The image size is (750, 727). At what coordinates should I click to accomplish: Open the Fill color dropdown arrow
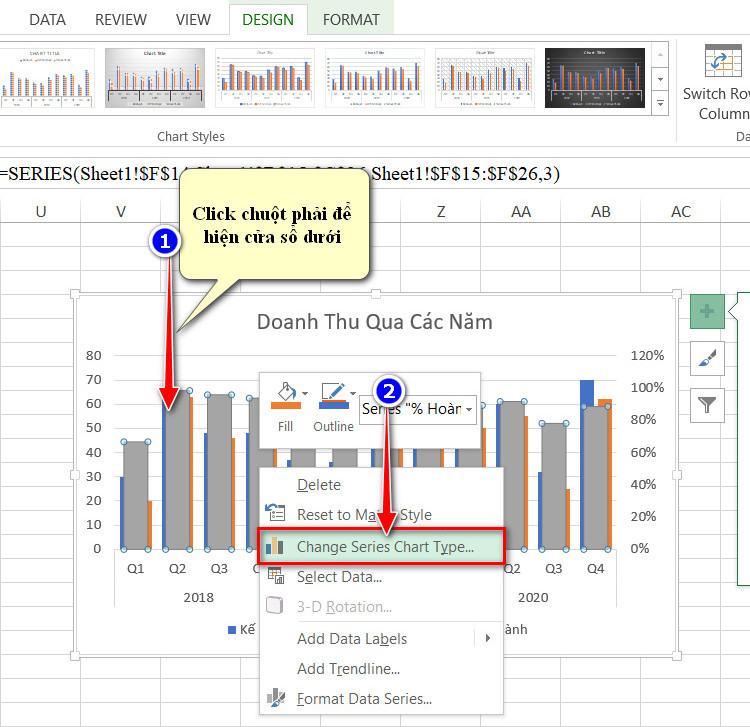(x=305, y=394)
